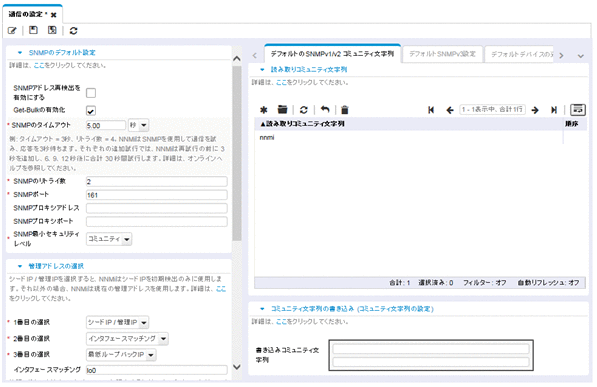Go to previous page of community table
The image size is (597, 387).
450,110
